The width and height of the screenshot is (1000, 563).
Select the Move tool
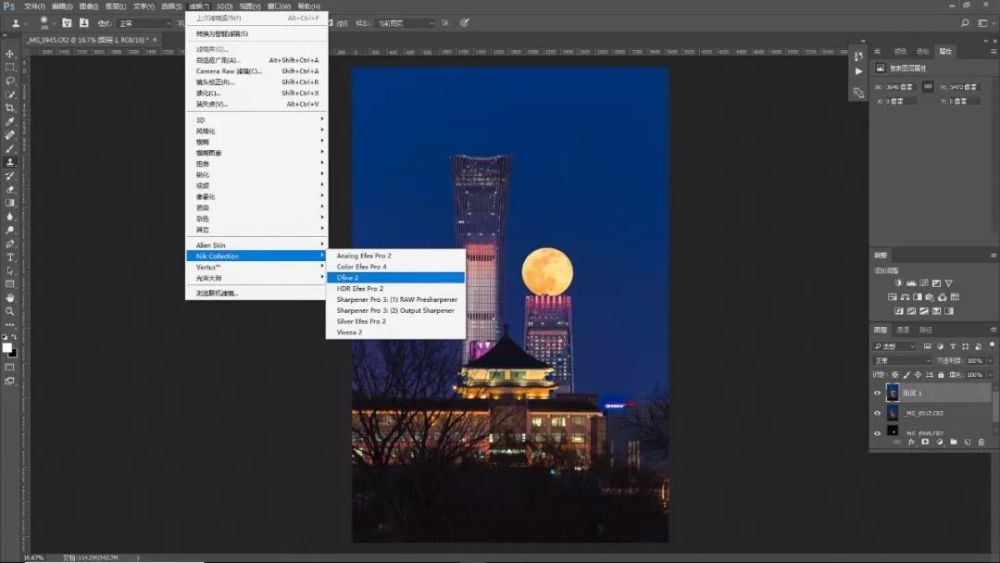(x=10, y=54)
